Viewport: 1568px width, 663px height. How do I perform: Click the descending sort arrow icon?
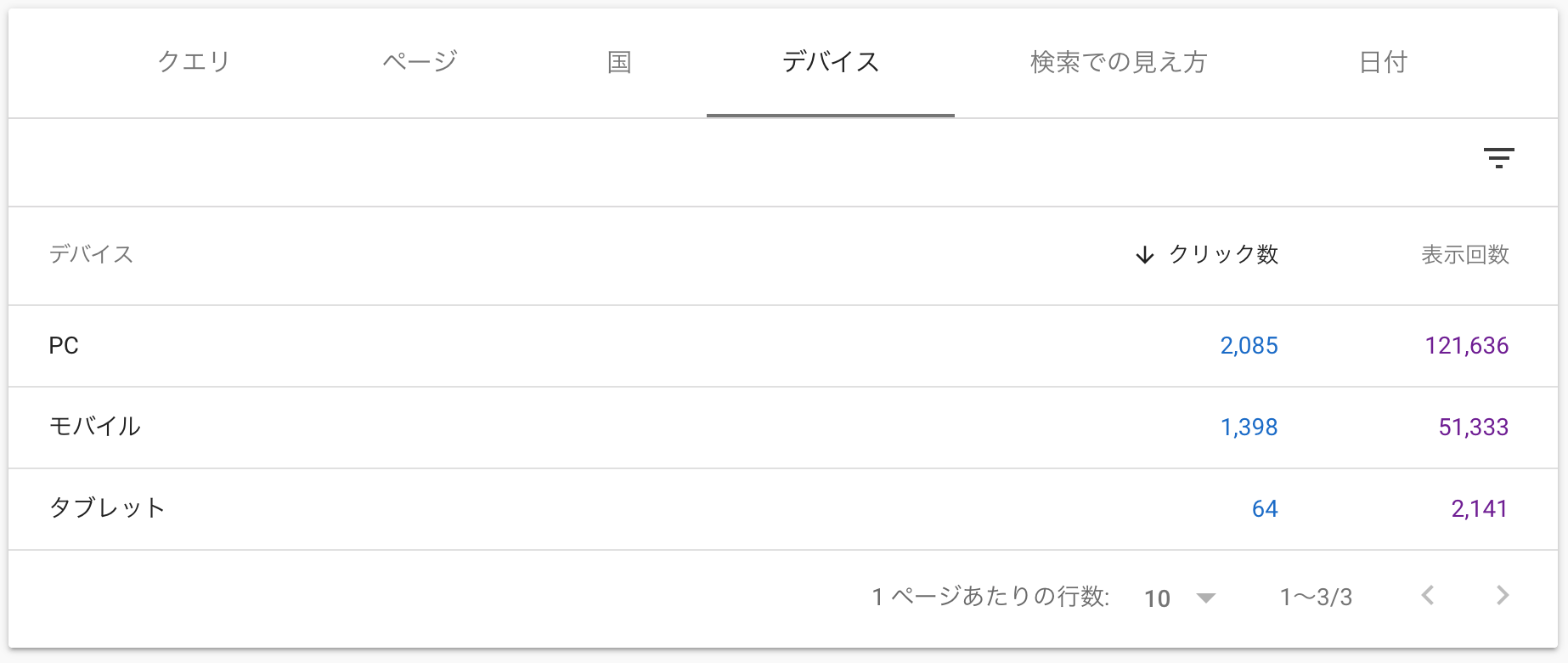[1145, 255]
